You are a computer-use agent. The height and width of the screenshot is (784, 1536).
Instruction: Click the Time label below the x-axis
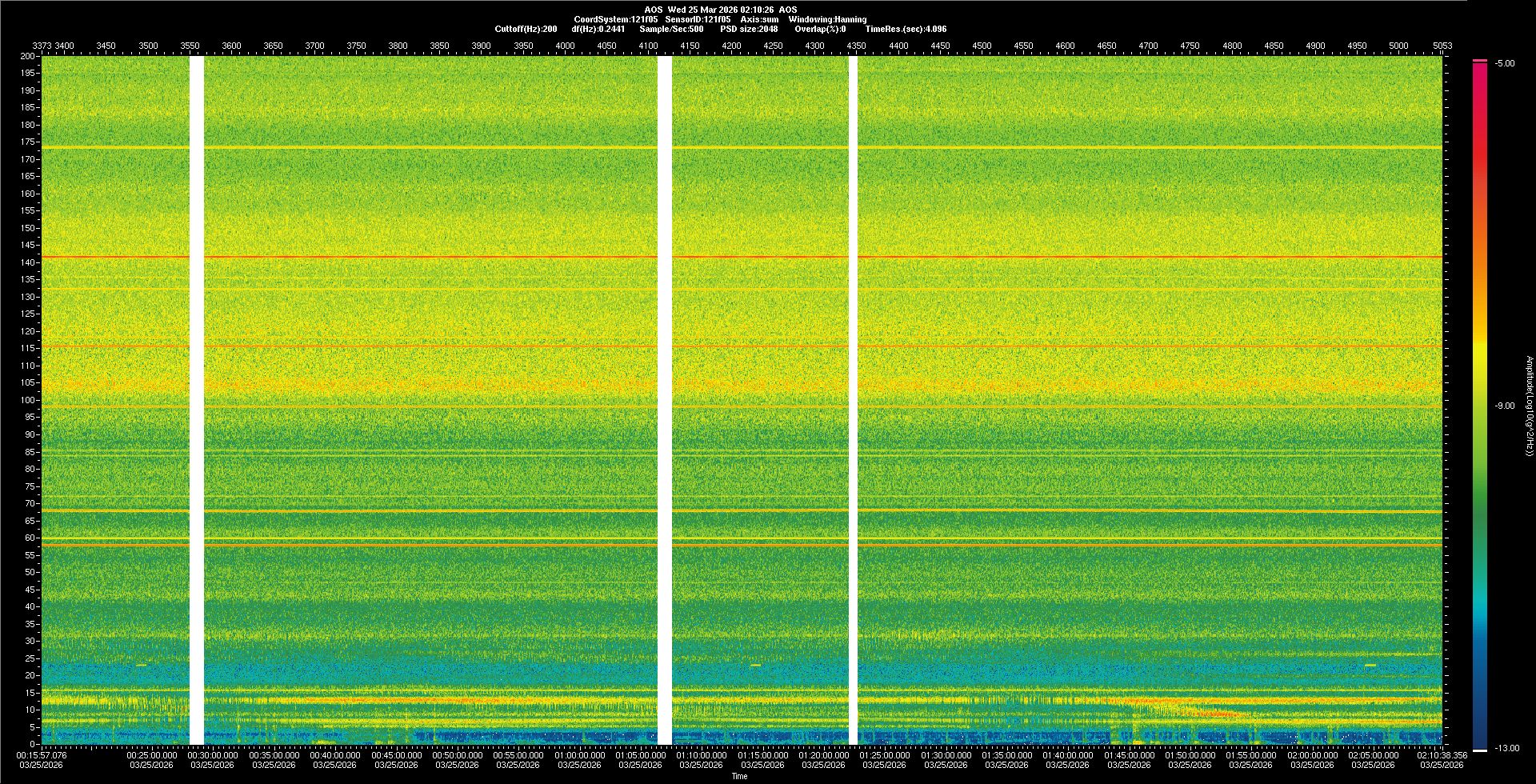pyautogui.click(x=739, y=776)
